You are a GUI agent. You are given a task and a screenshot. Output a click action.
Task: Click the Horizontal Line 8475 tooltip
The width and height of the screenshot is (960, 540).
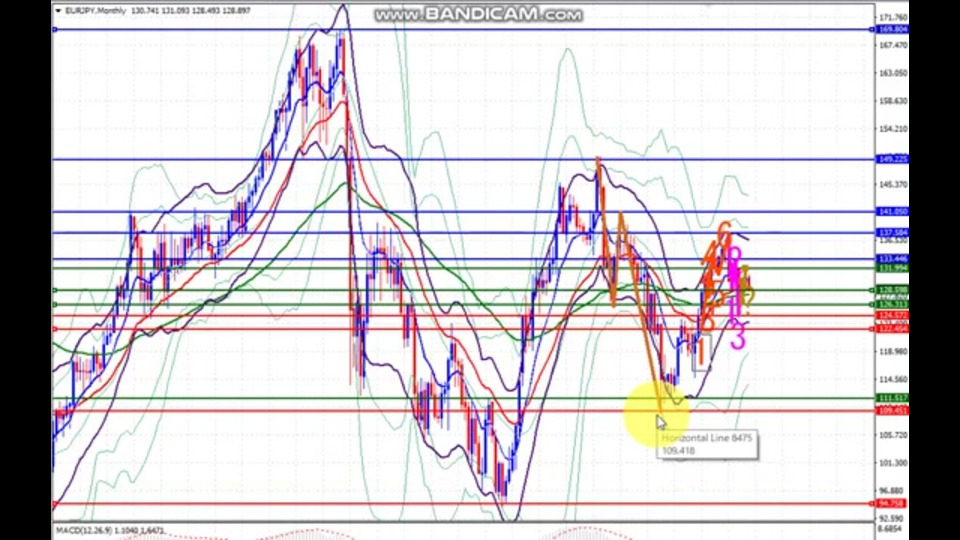pos(707,444)
